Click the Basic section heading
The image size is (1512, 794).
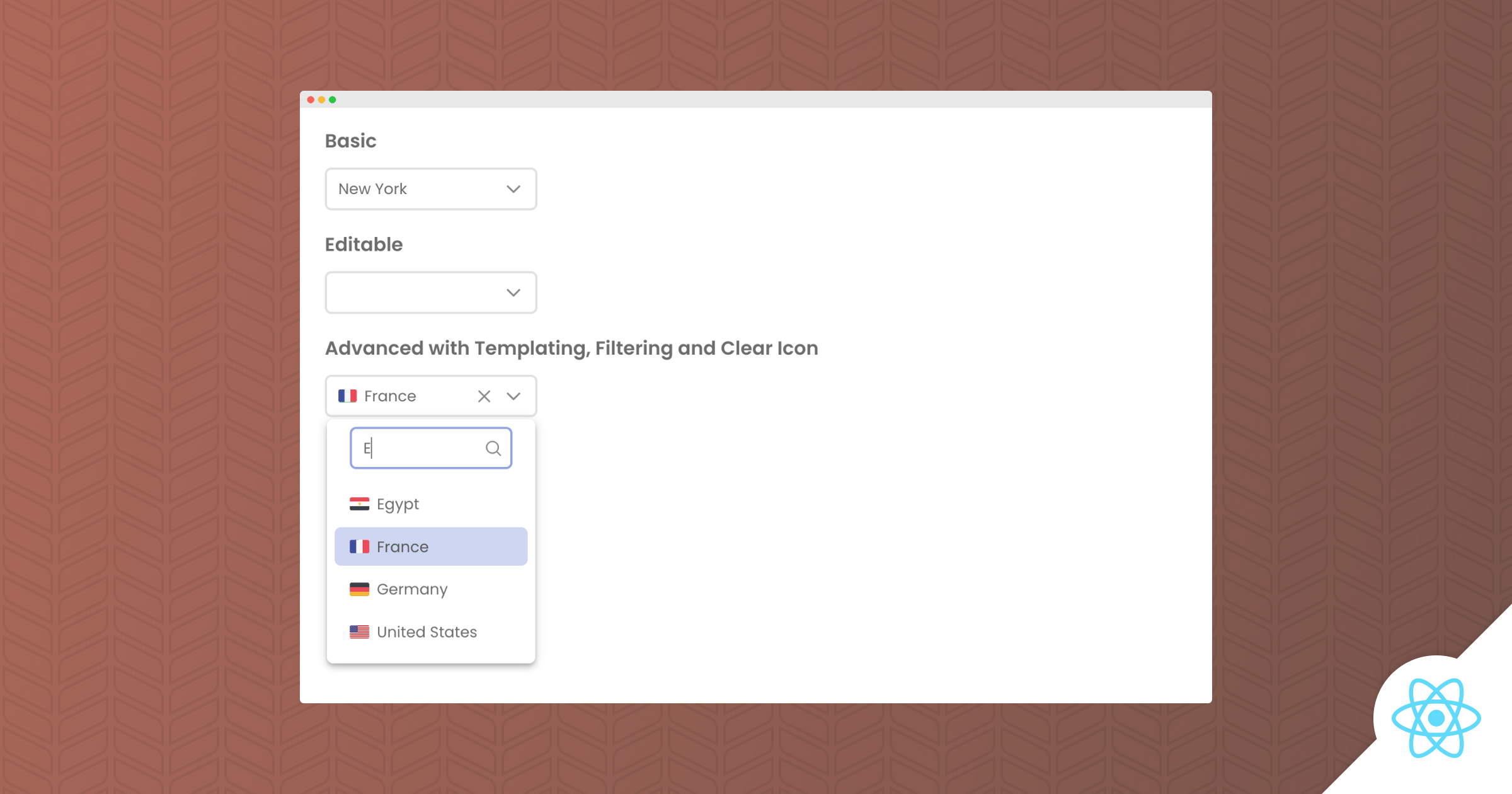351,141
